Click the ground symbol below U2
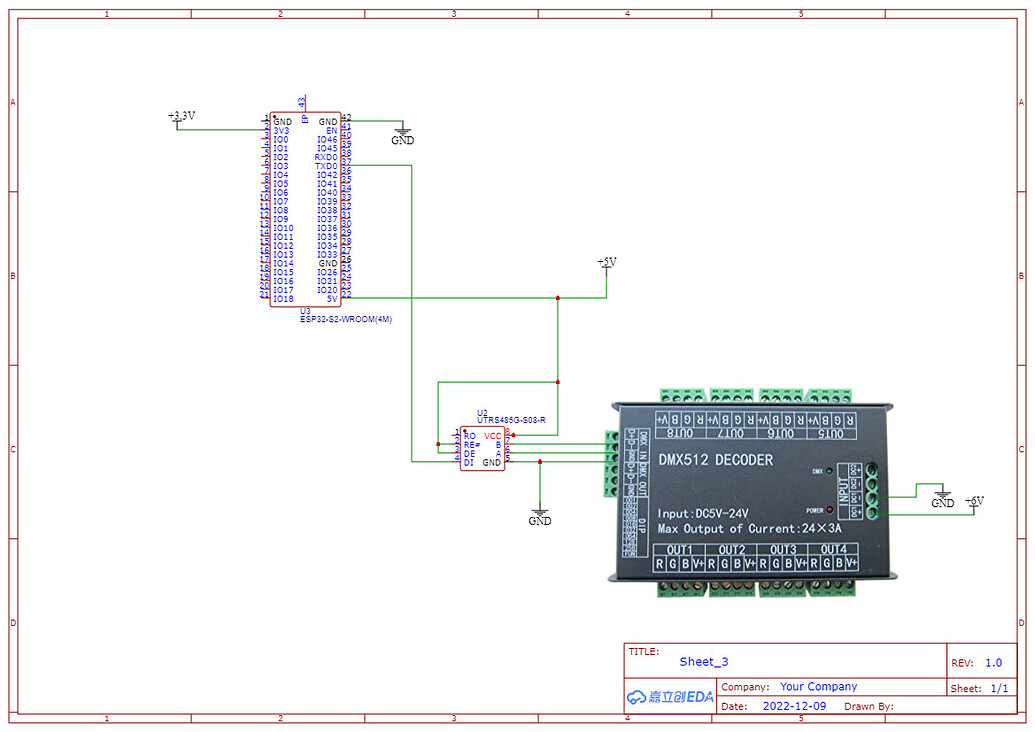Screen dimensions: 1035x732 [x=540, y=513]
